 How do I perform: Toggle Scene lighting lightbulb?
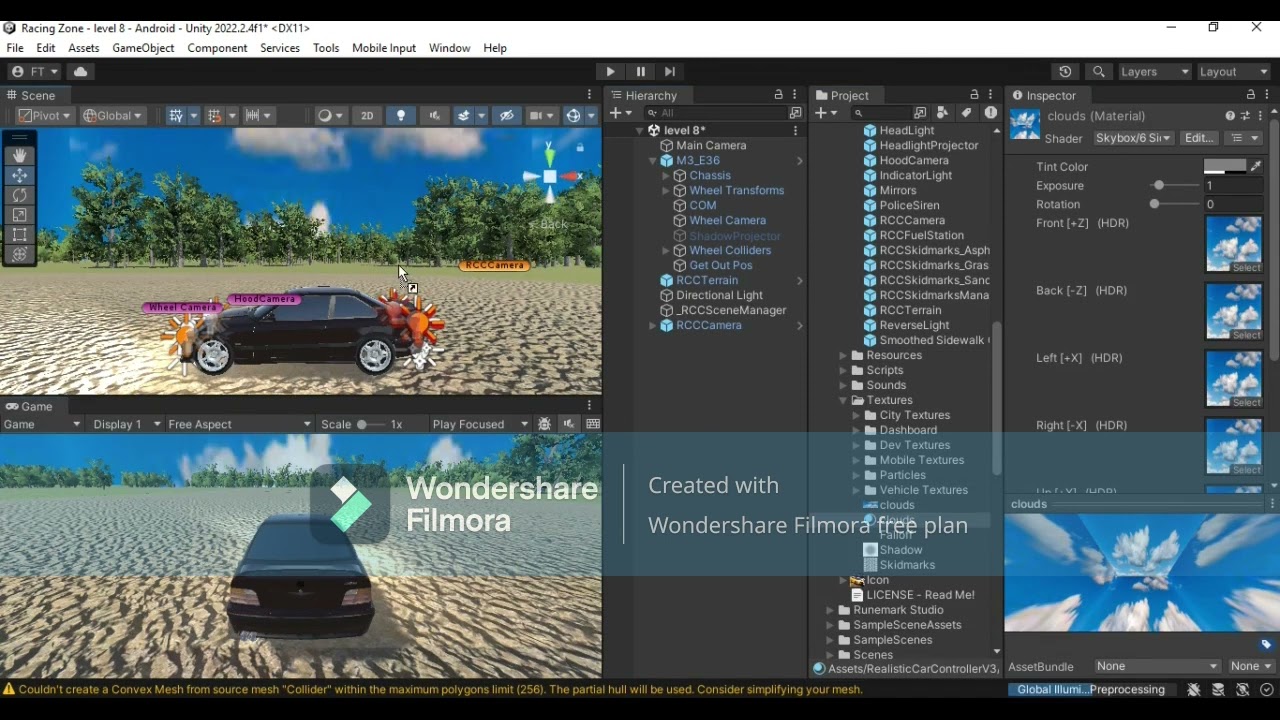point(401,116)
